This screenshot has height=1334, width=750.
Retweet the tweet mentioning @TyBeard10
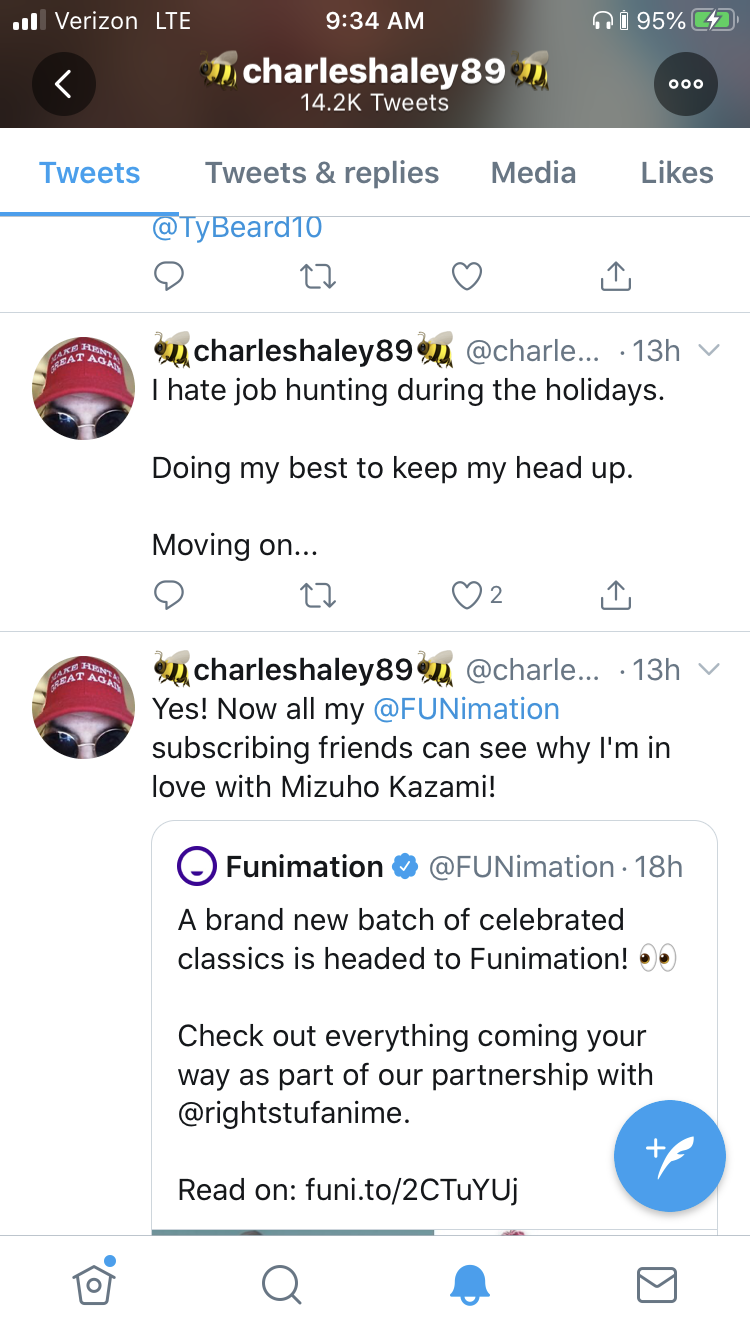[x=318, y=275]
